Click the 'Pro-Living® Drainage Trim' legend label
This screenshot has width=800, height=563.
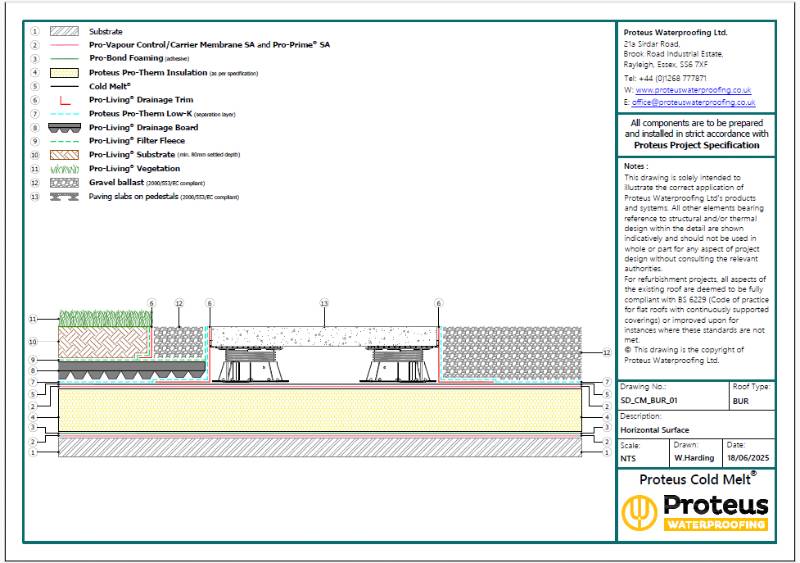141,100
